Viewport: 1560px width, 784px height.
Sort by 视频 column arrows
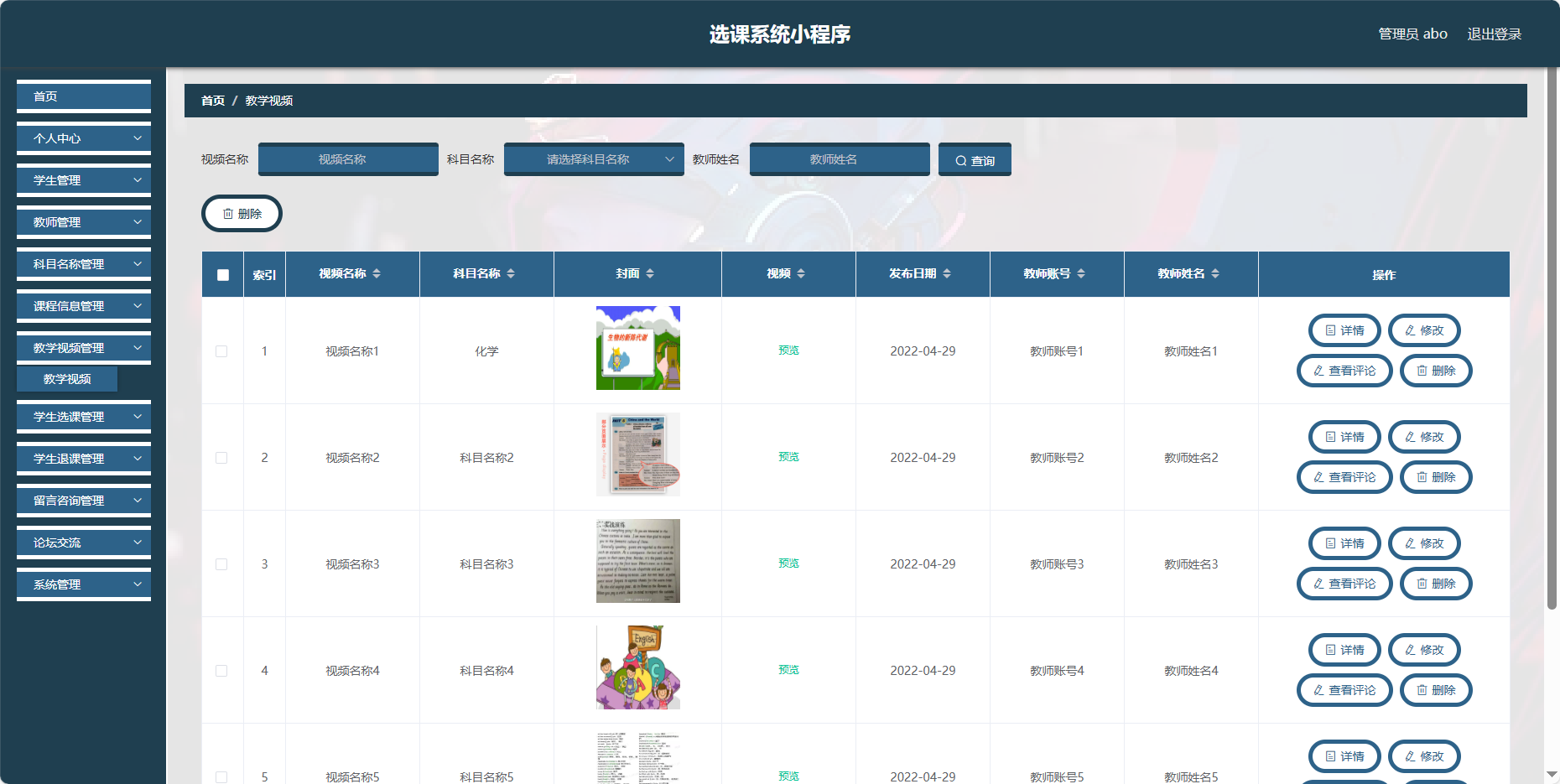pos(801,273)
